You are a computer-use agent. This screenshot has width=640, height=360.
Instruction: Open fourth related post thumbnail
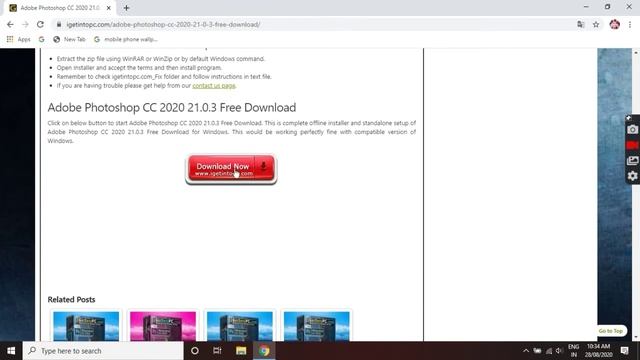[x=316, y=326]
